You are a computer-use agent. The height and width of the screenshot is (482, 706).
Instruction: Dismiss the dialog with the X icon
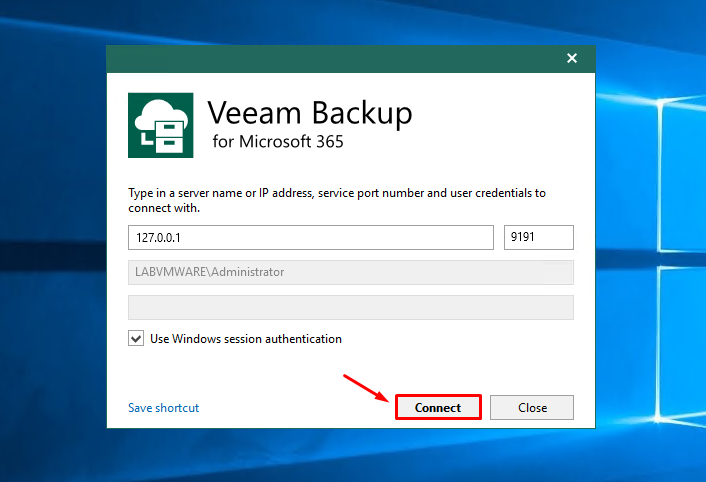pyautogui.click(x=572, y=58)
